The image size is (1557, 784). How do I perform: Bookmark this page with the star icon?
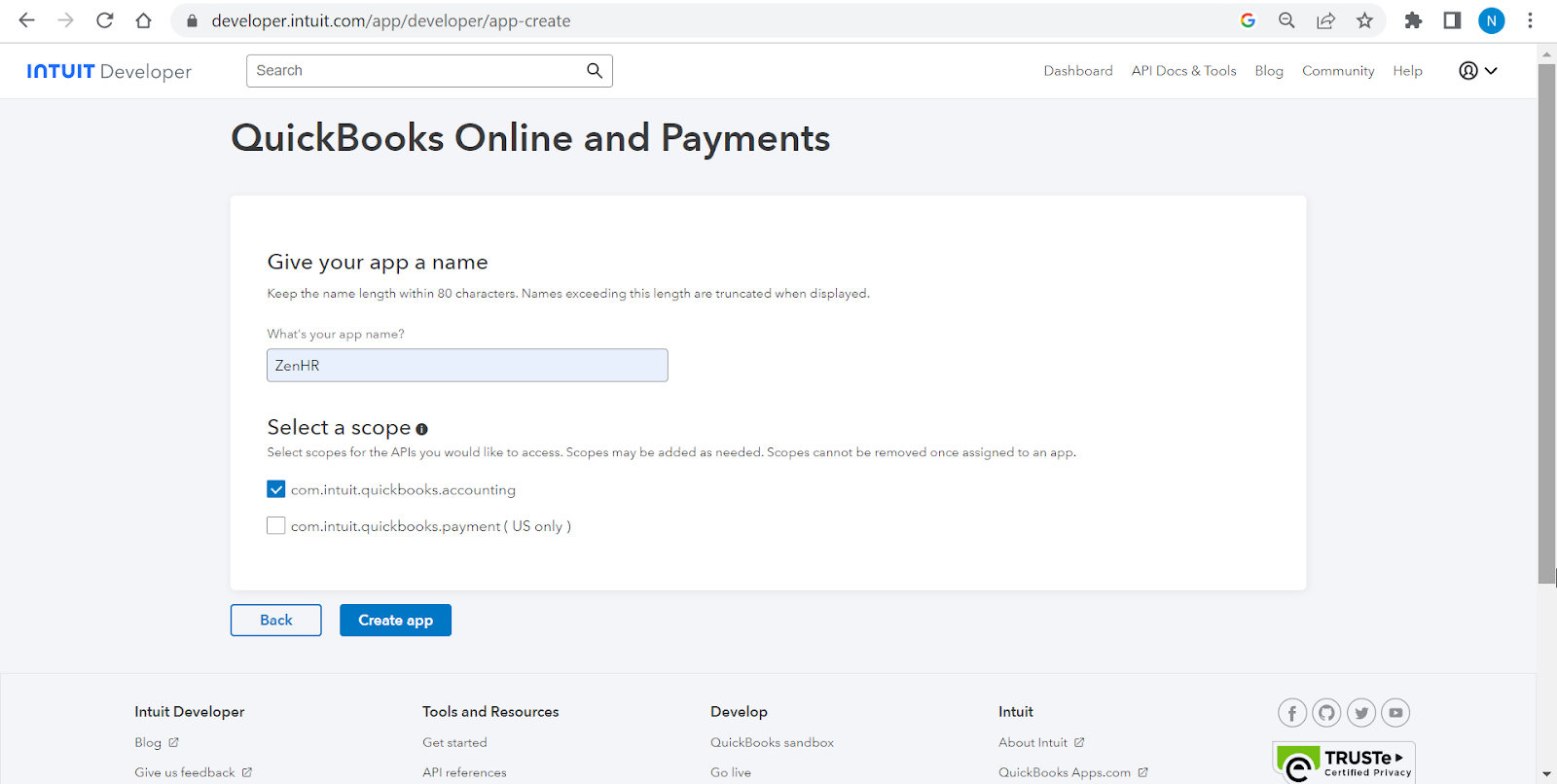click(x=1364, y=20)
